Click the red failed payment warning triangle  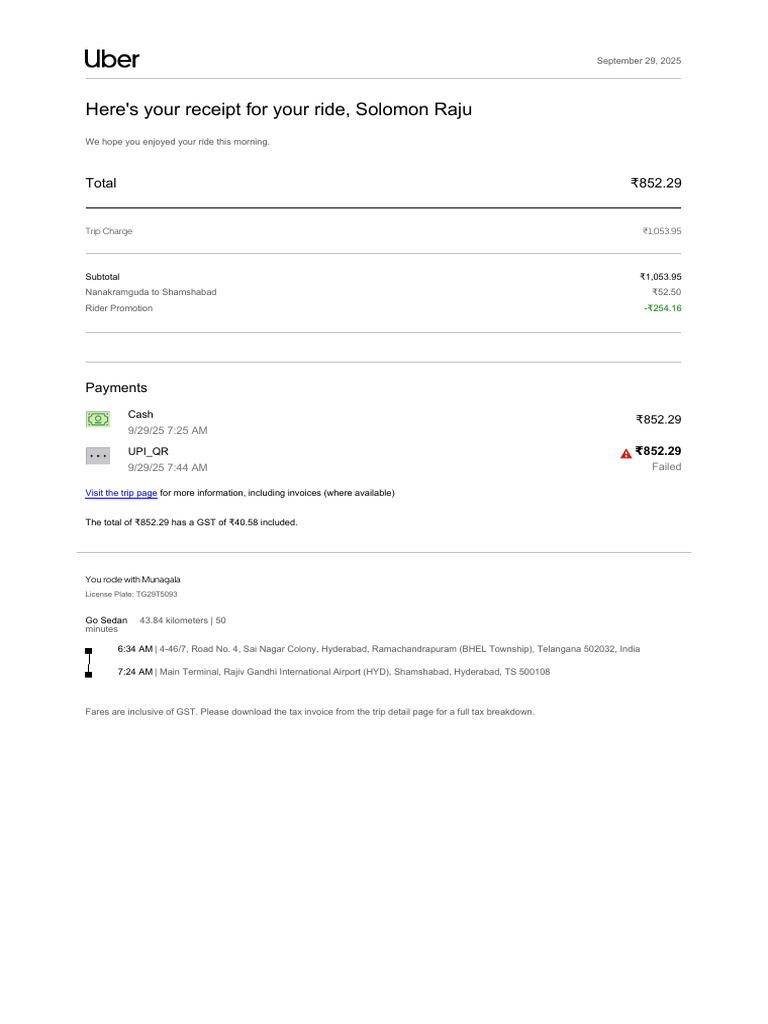[x=626, y=453]
